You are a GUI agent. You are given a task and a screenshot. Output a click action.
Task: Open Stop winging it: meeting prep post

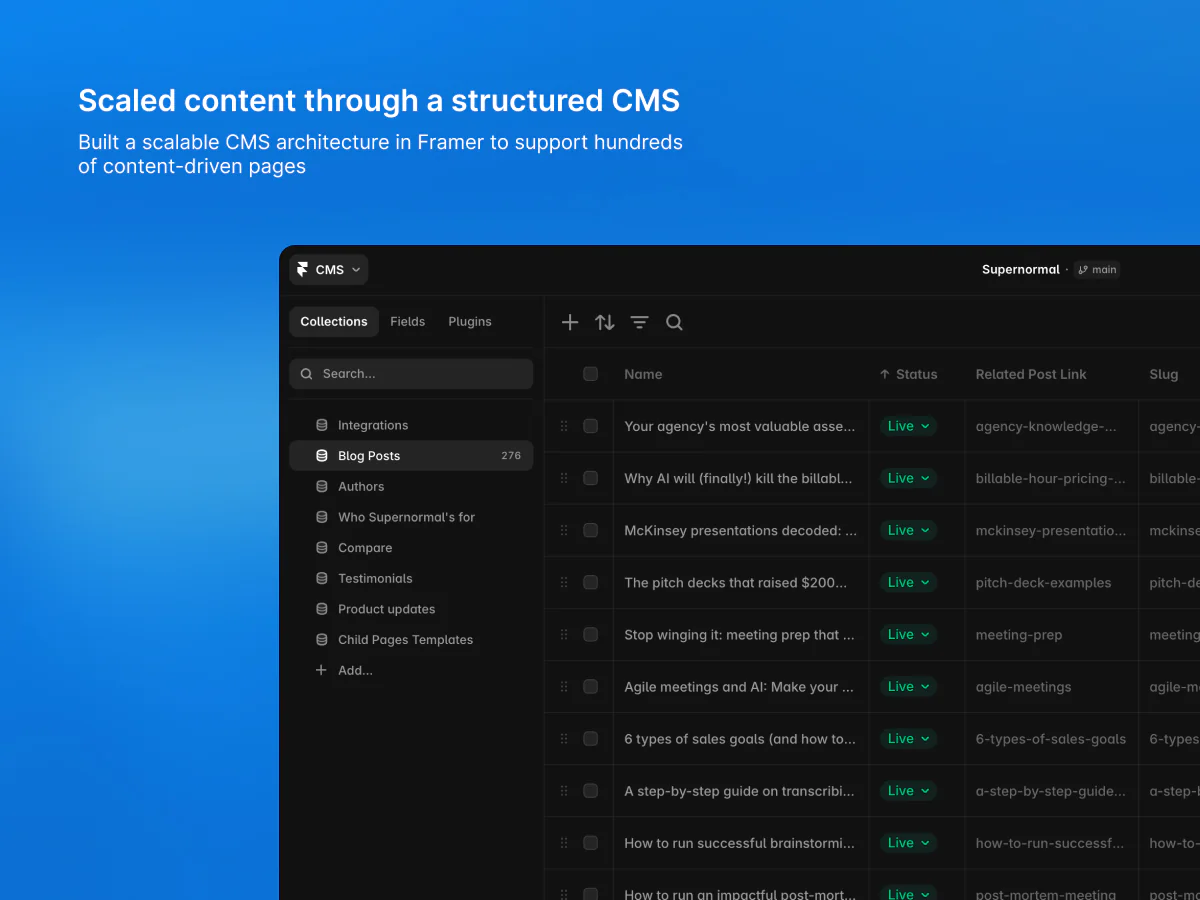[x=740, y=634]
